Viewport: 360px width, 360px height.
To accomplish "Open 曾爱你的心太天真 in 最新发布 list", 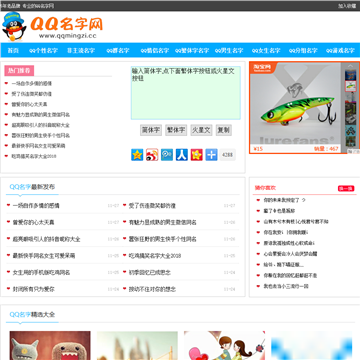I will click(33, 222).
